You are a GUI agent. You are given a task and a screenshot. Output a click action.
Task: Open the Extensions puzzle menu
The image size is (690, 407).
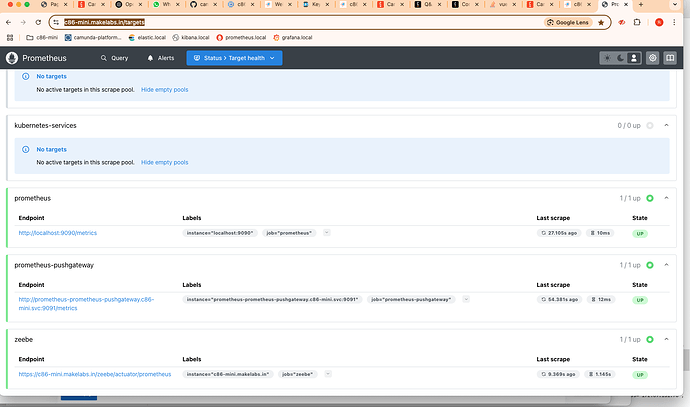click(637, 22)
